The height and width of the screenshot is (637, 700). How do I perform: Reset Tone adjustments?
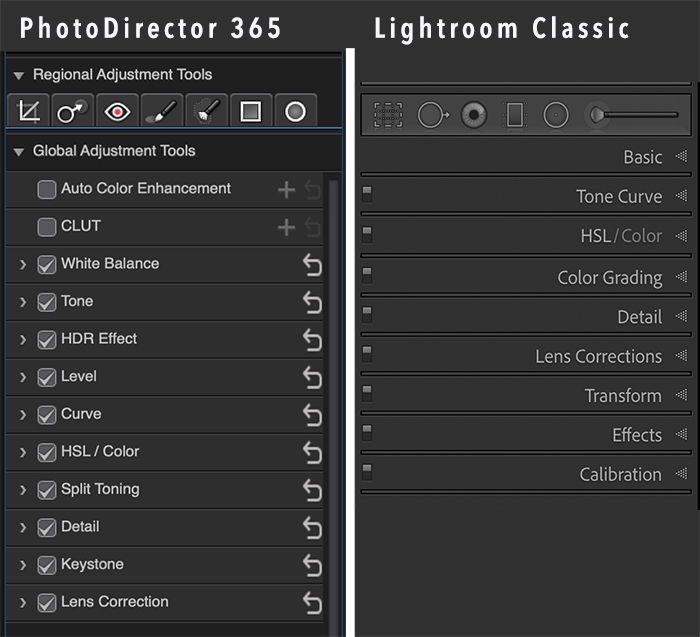(312, 302)
